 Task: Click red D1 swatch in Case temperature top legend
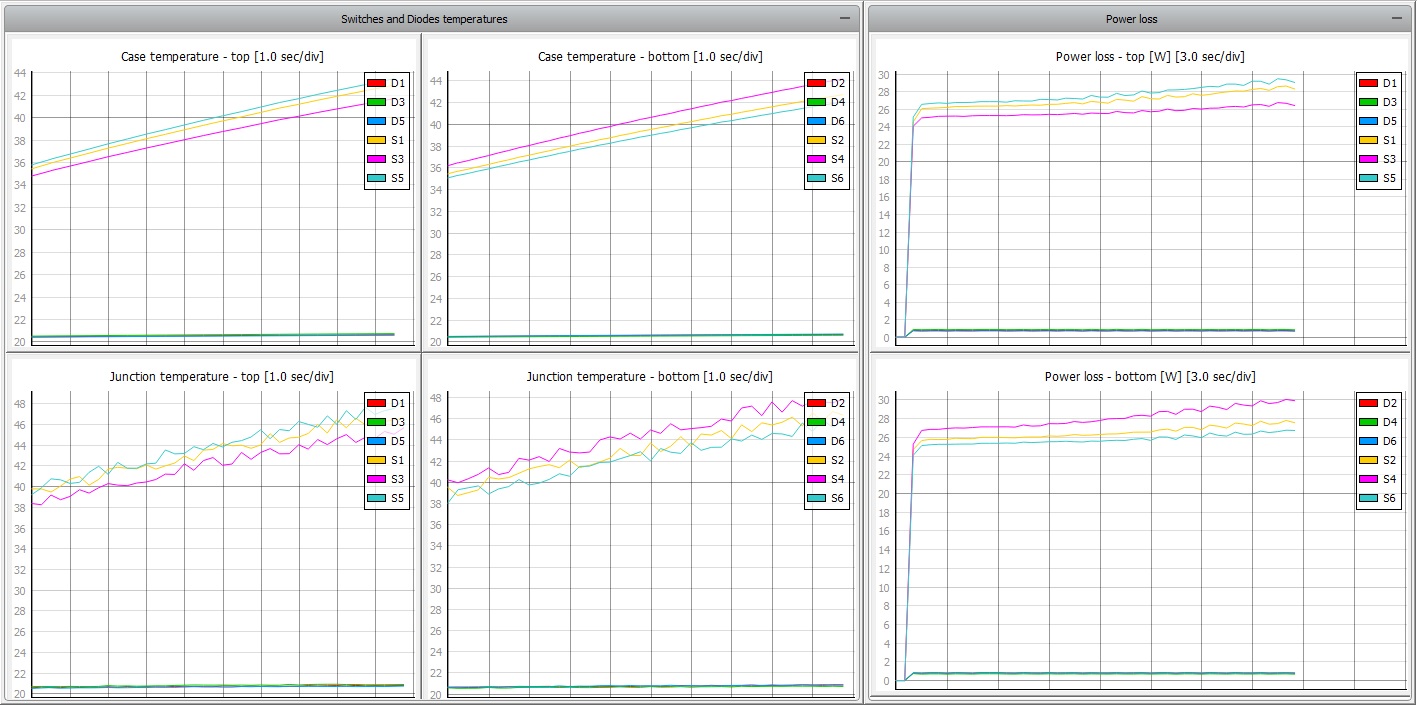[x=376, y=83]
